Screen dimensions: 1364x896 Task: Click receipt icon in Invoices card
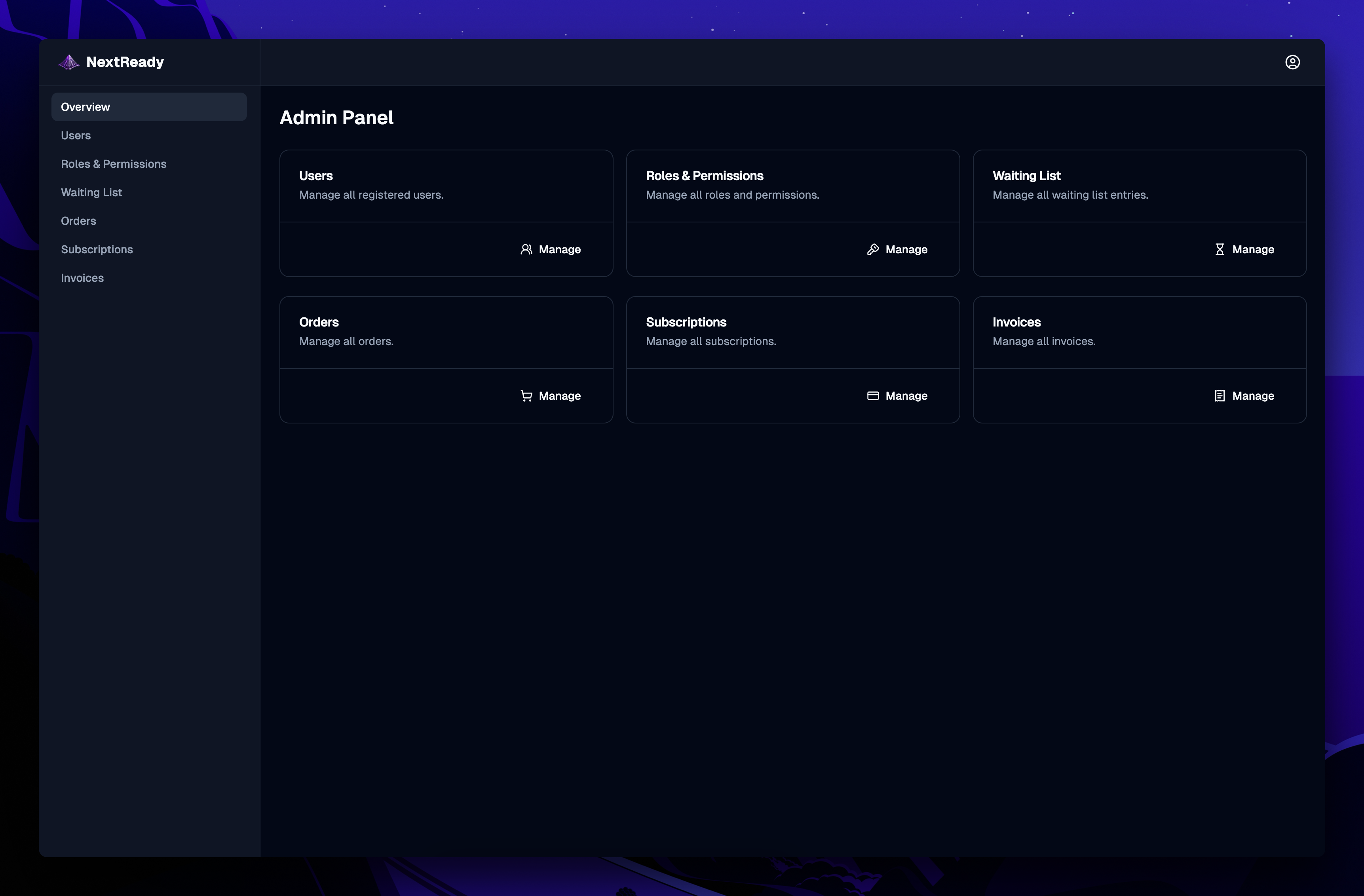[1220, 396]
